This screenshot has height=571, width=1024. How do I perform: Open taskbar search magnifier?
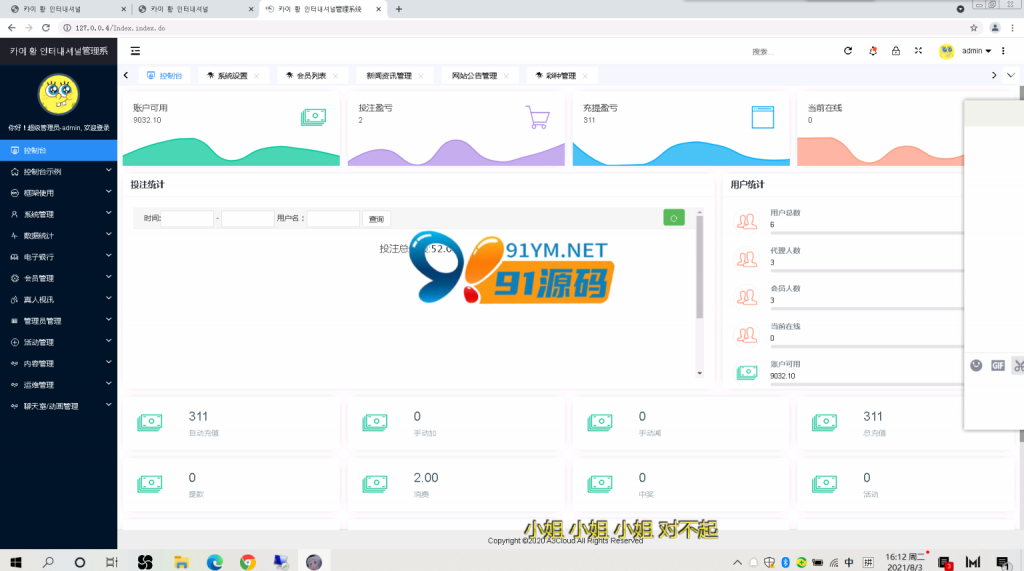pyautogui.click(x=48, y=562)
